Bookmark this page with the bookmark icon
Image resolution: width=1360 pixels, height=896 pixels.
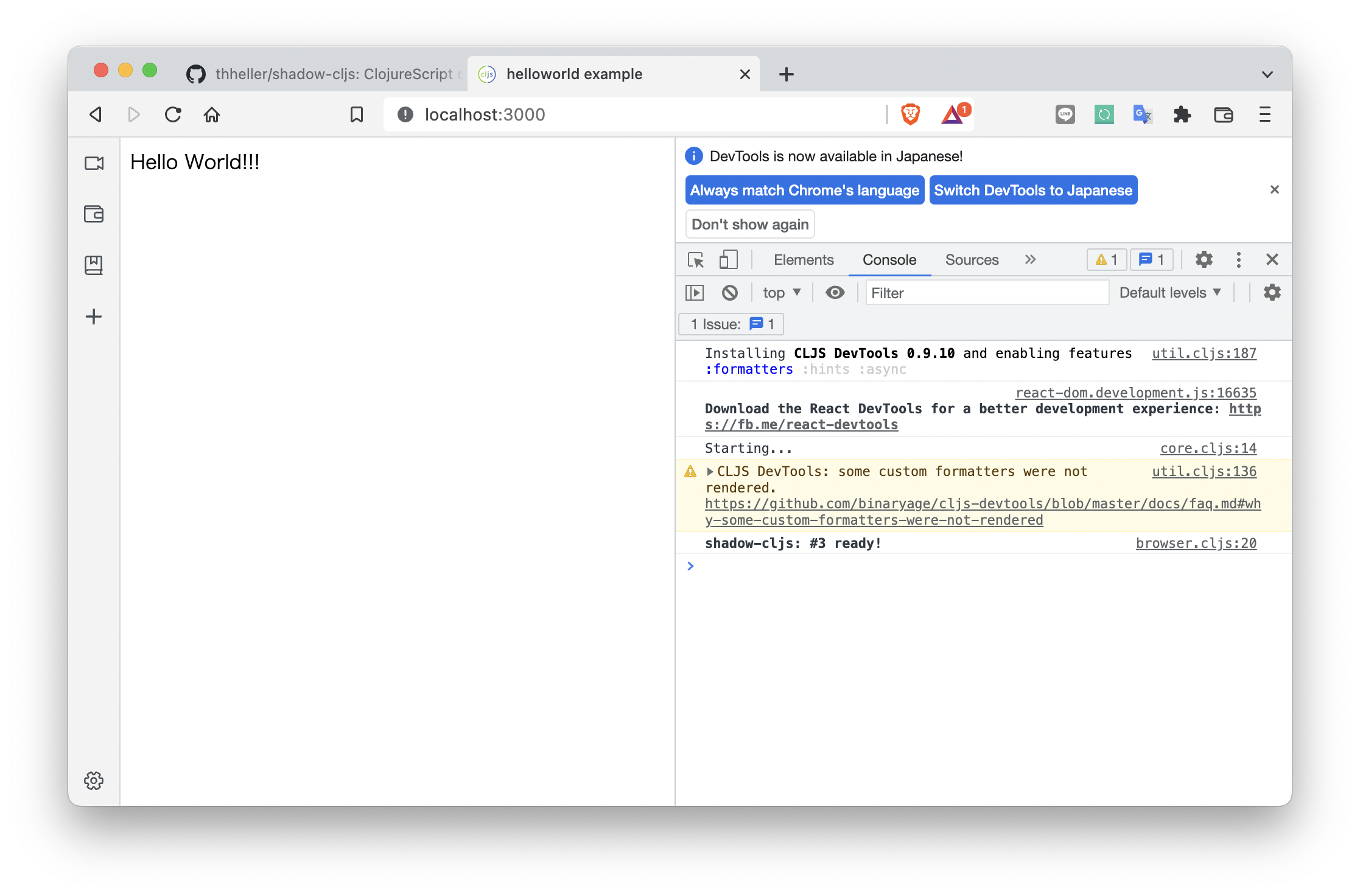pyautogui.click(x=357, y=114)
